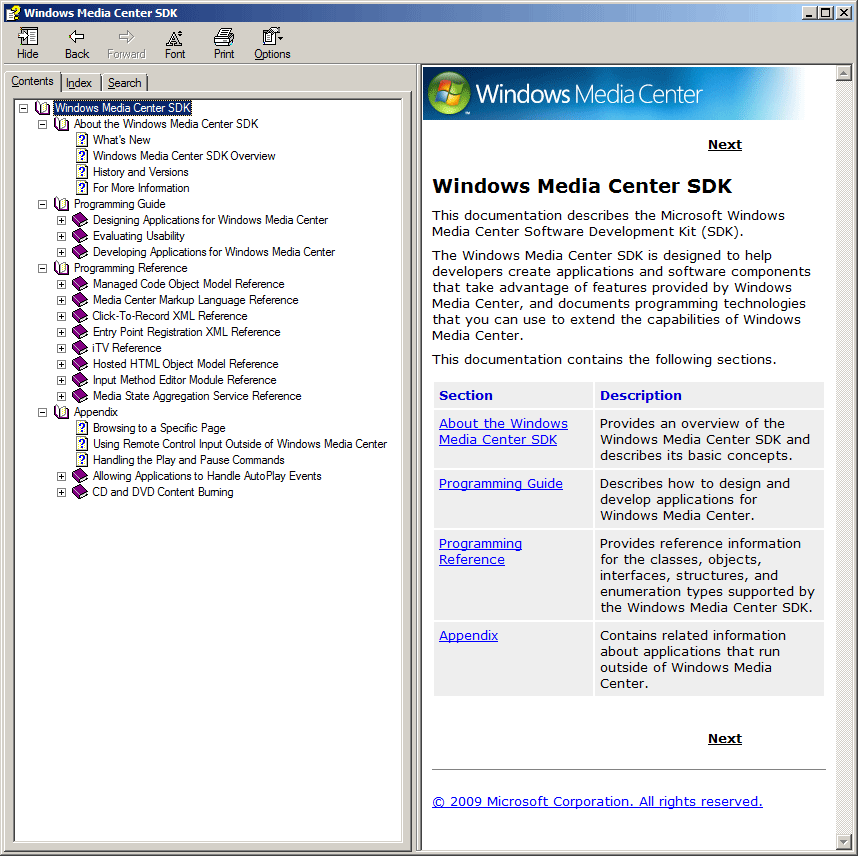This screenshot has height=856, width=858.
Task: Click the purple book icon beside Evaluating Usability
Action: click(x=80, y=236)
